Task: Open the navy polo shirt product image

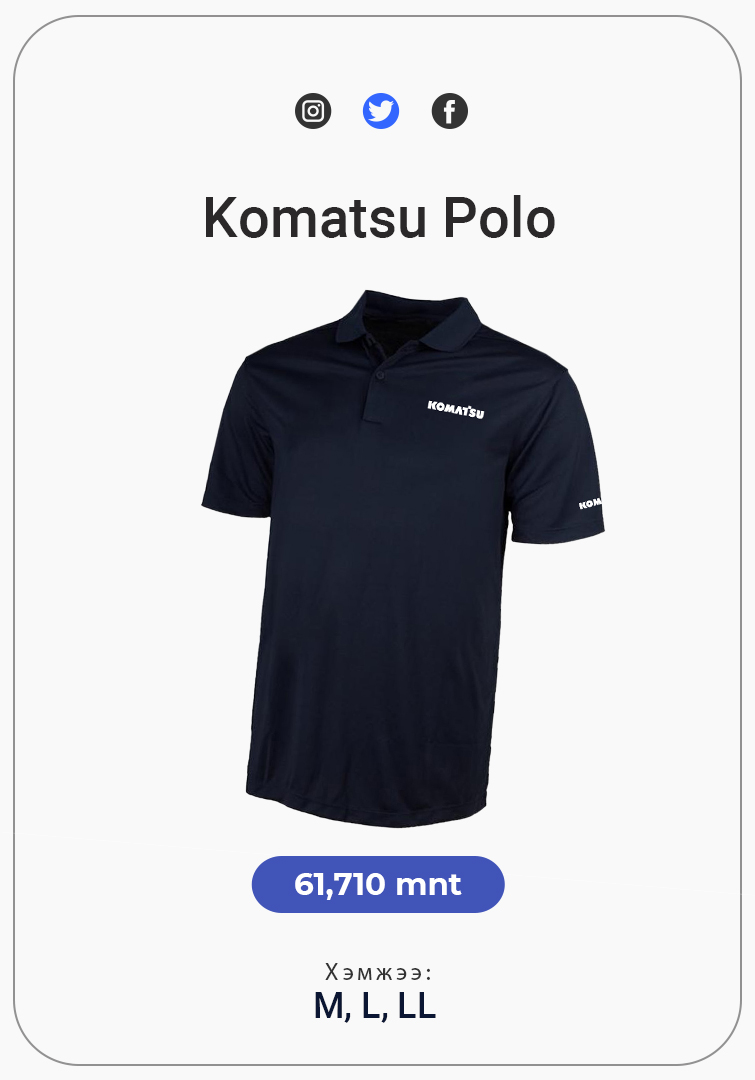Action: click(402, 558)
